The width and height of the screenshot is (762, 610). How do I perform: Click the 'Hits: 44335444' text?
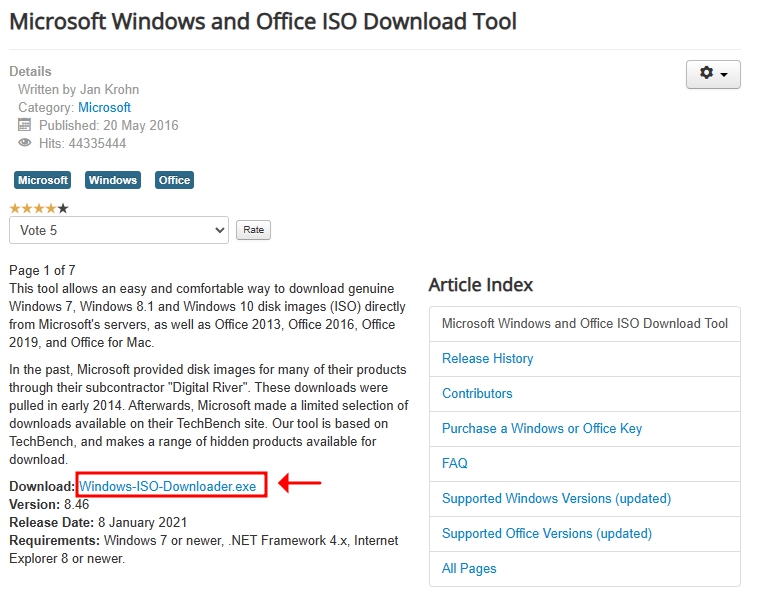click(83, 143)
